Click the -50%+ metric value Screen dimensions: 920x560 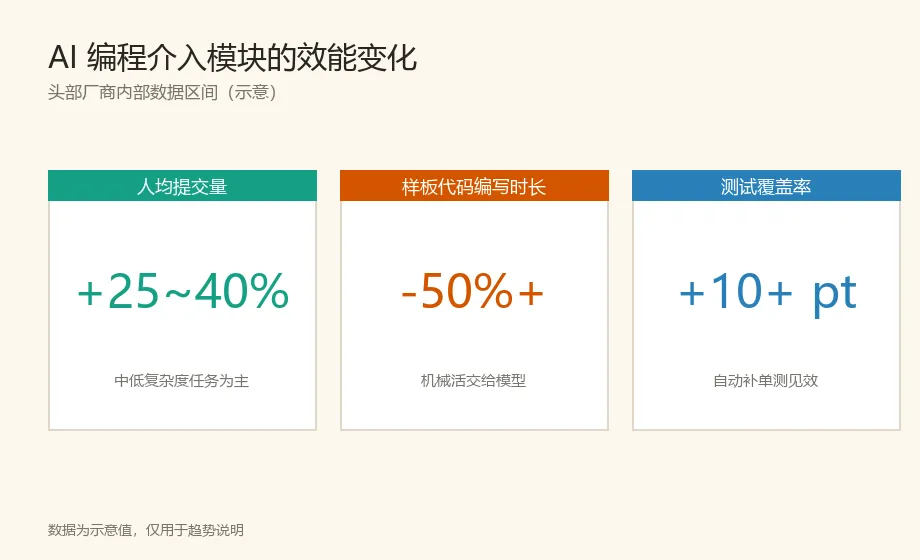pos(473,291)
